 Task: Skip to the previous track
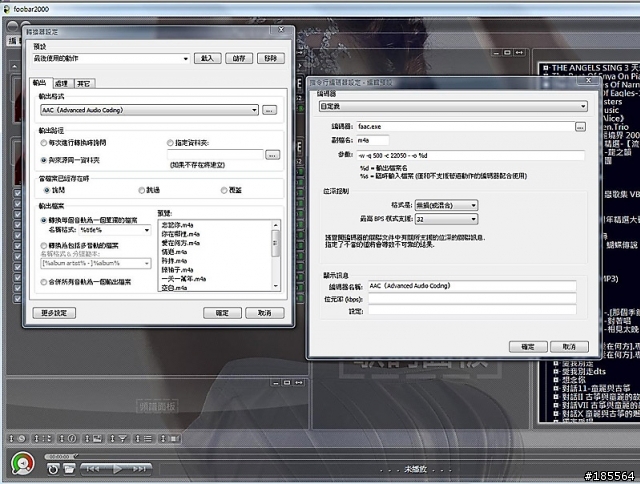(x=92, y=469)
